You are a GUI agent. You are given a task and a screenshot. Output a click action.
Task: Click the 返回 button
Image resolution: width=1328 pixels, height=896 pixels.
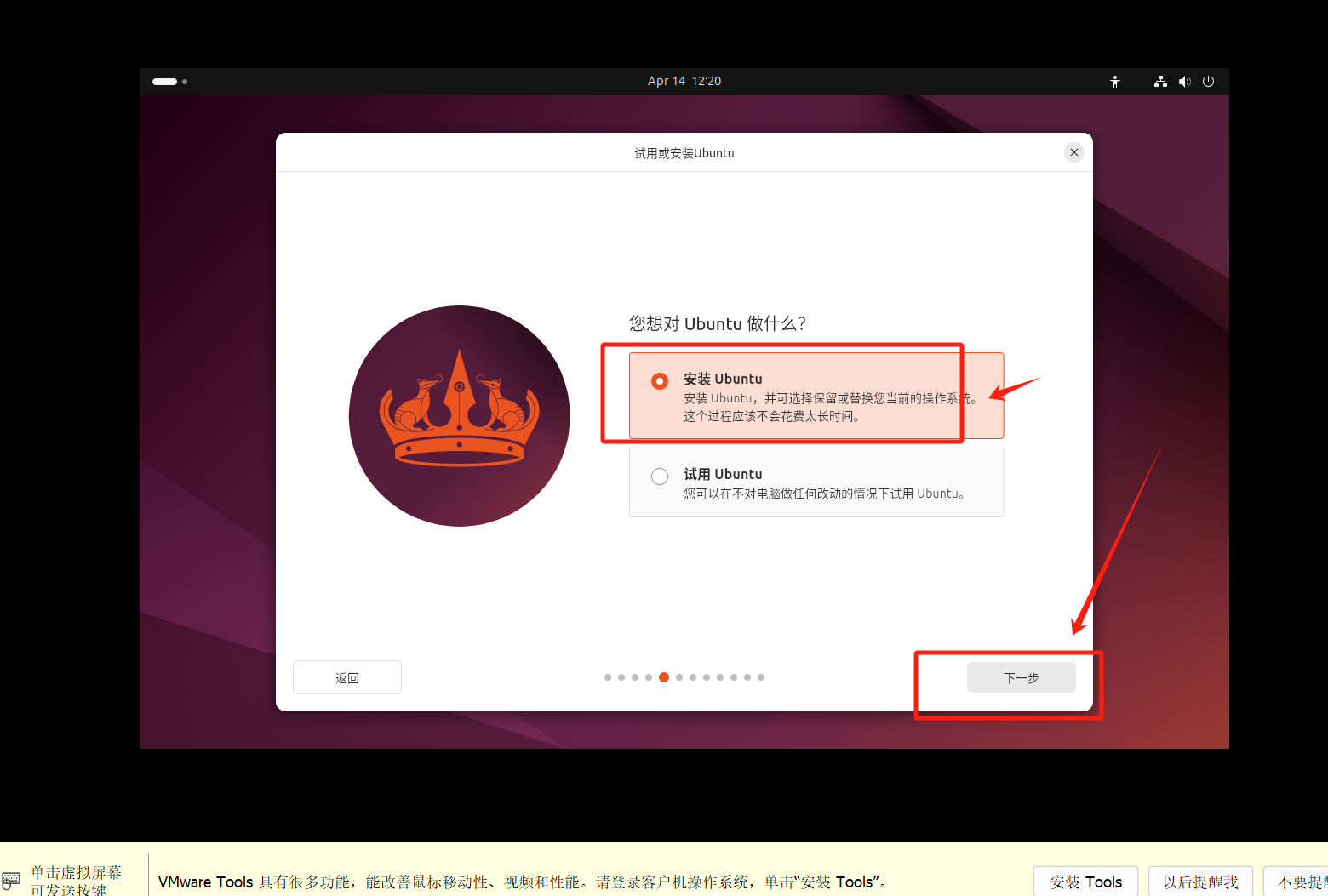pos(347,677)
